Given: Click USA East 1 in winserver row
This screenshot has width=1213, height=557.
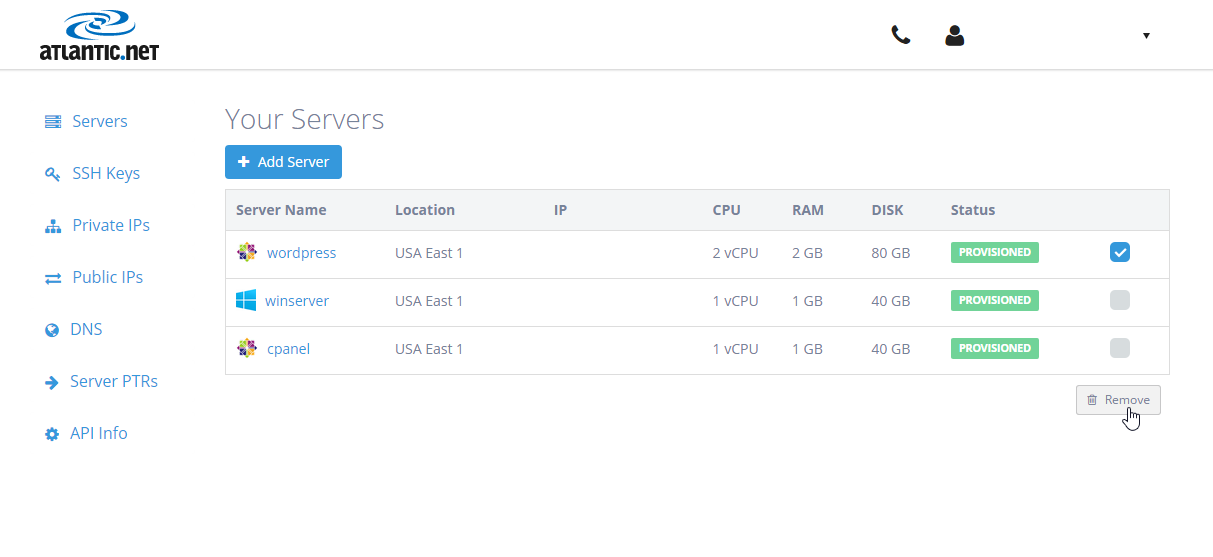Looking at the screenshot, I should click(x=429, y=301).
